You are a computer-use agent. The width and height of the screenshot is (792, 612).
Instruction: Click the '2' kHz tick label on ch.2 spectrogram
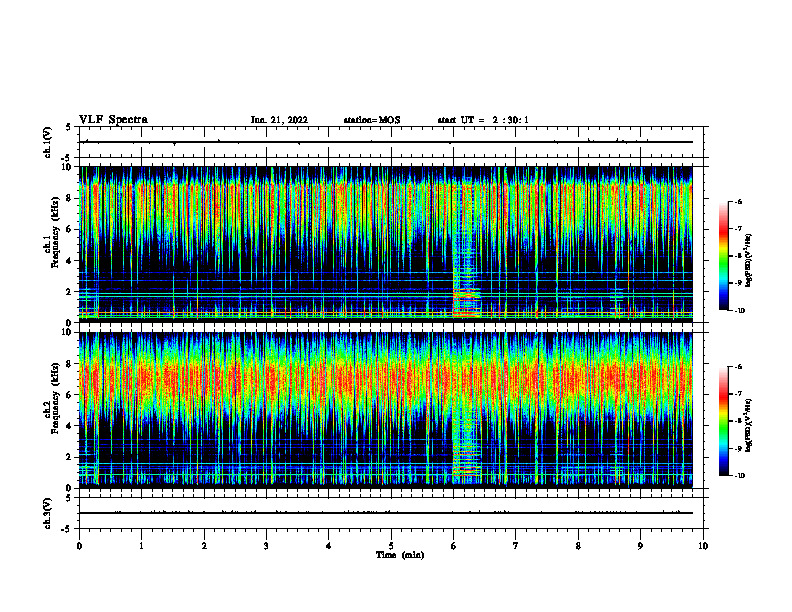(69, 457)
